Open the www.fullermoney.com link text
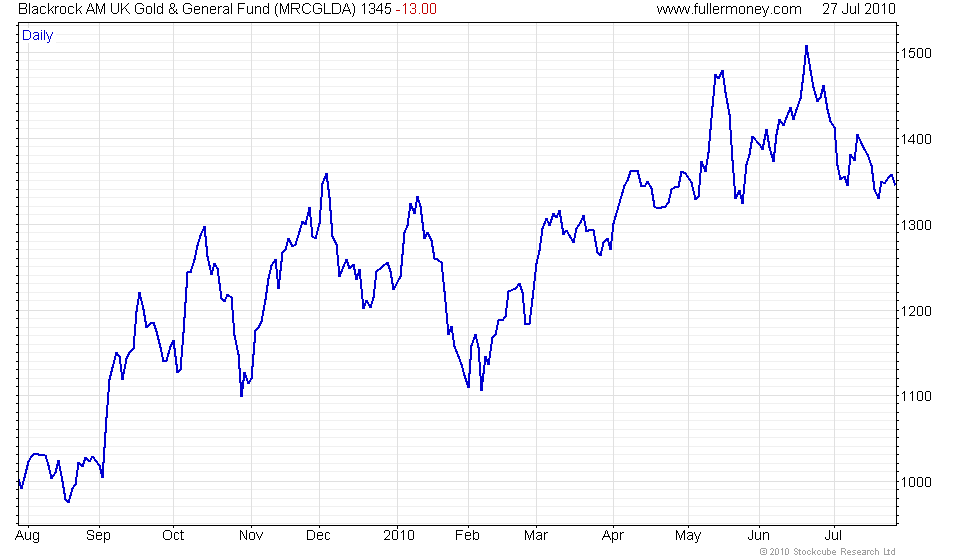This screenshot has height=560, width=980. pyautogui.click(x=729, y=9)
